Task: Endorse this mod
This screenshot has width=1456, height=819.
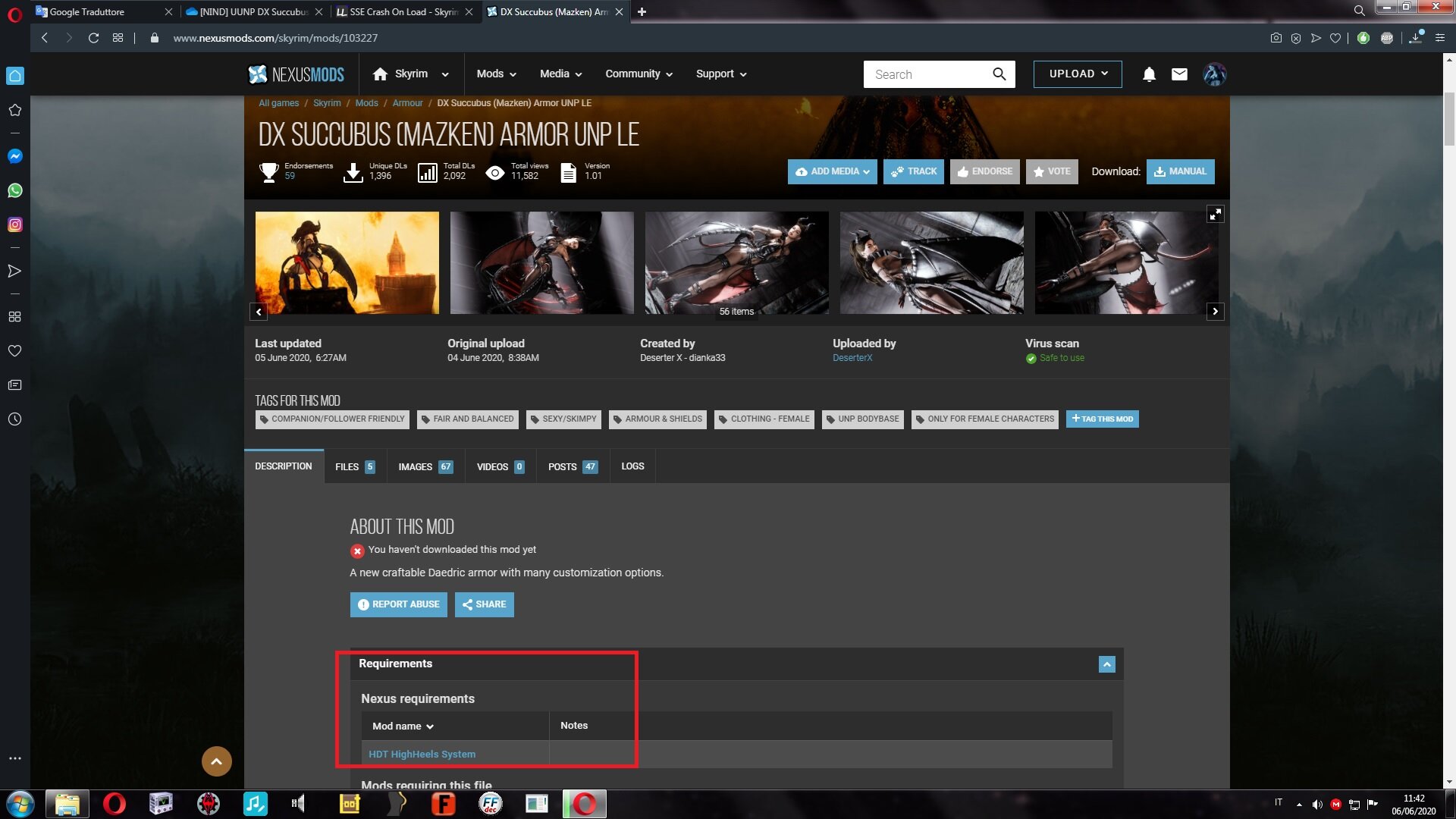Action: (x=985, y=171)
